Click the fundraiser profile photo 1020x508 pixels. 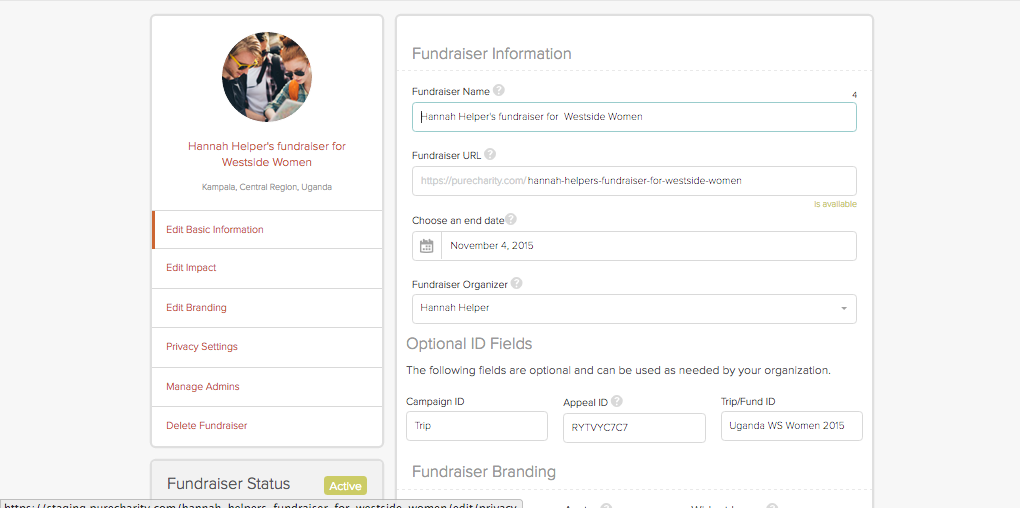(x=267, y=76)
